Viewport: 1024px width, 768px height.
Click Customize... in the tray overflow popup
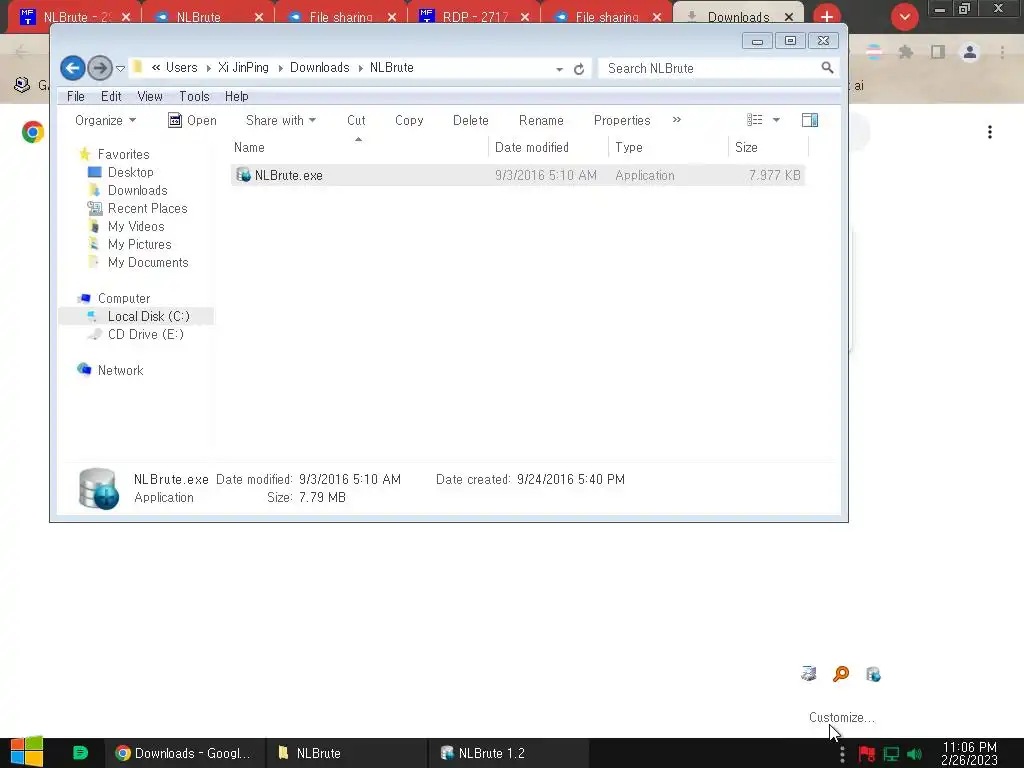click(x=841, y=717)
